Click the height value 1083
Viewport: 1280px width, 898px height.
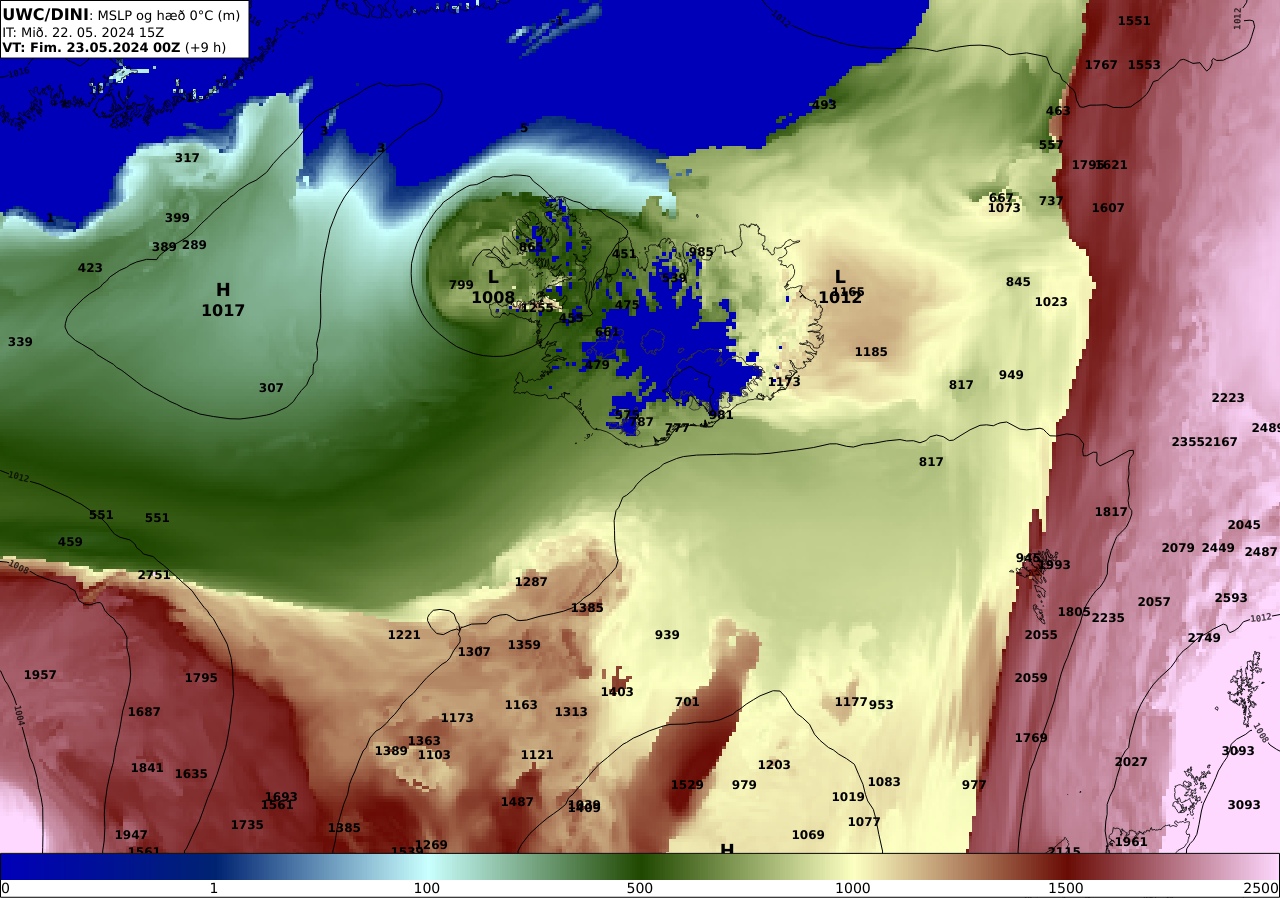click(x=884, y=782)
